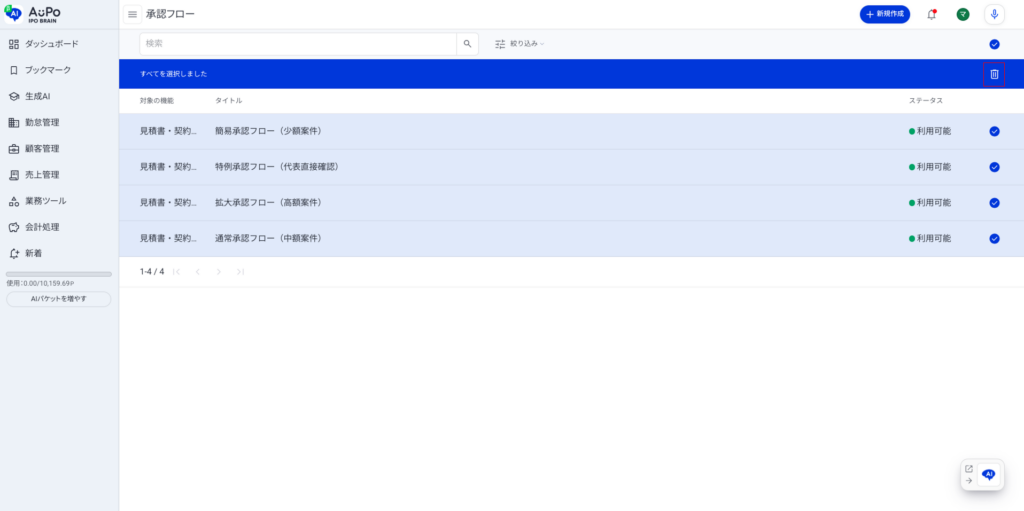This screenshot has height=511, width=1024.
Task: Click into the 検索 search field
Action: 298,44
